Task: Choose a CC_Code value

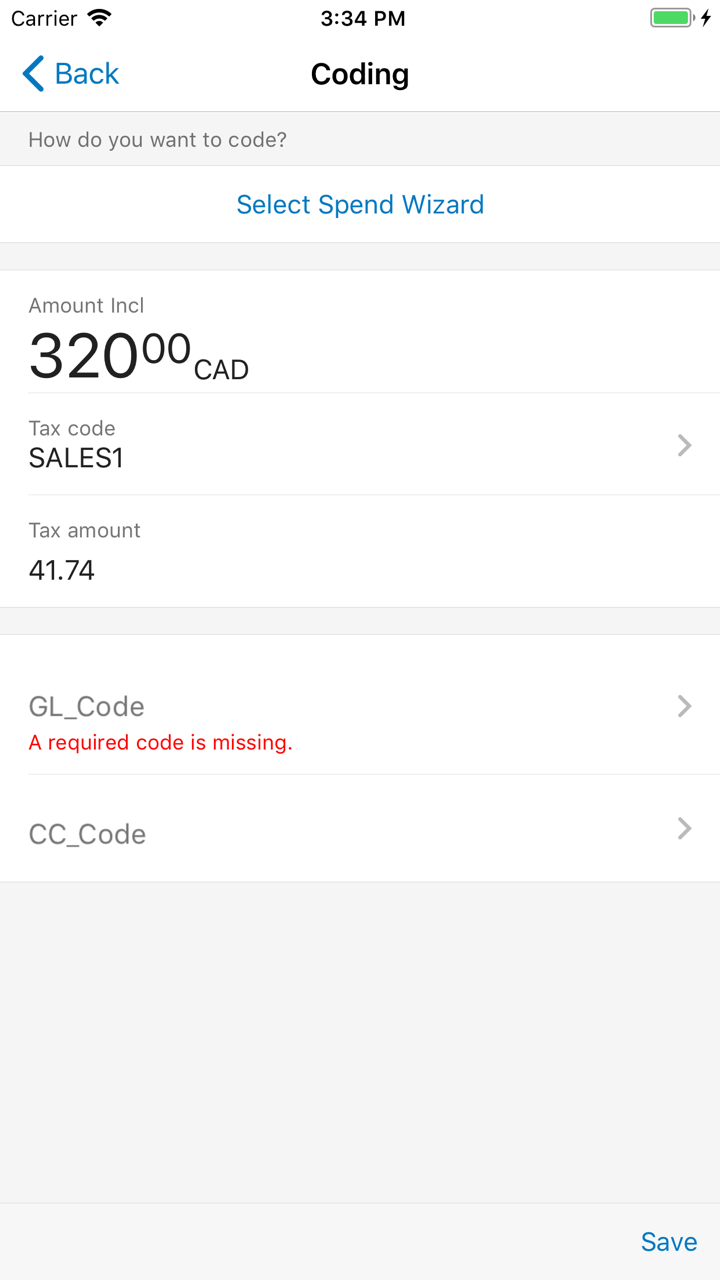Action: coord(87,834)
